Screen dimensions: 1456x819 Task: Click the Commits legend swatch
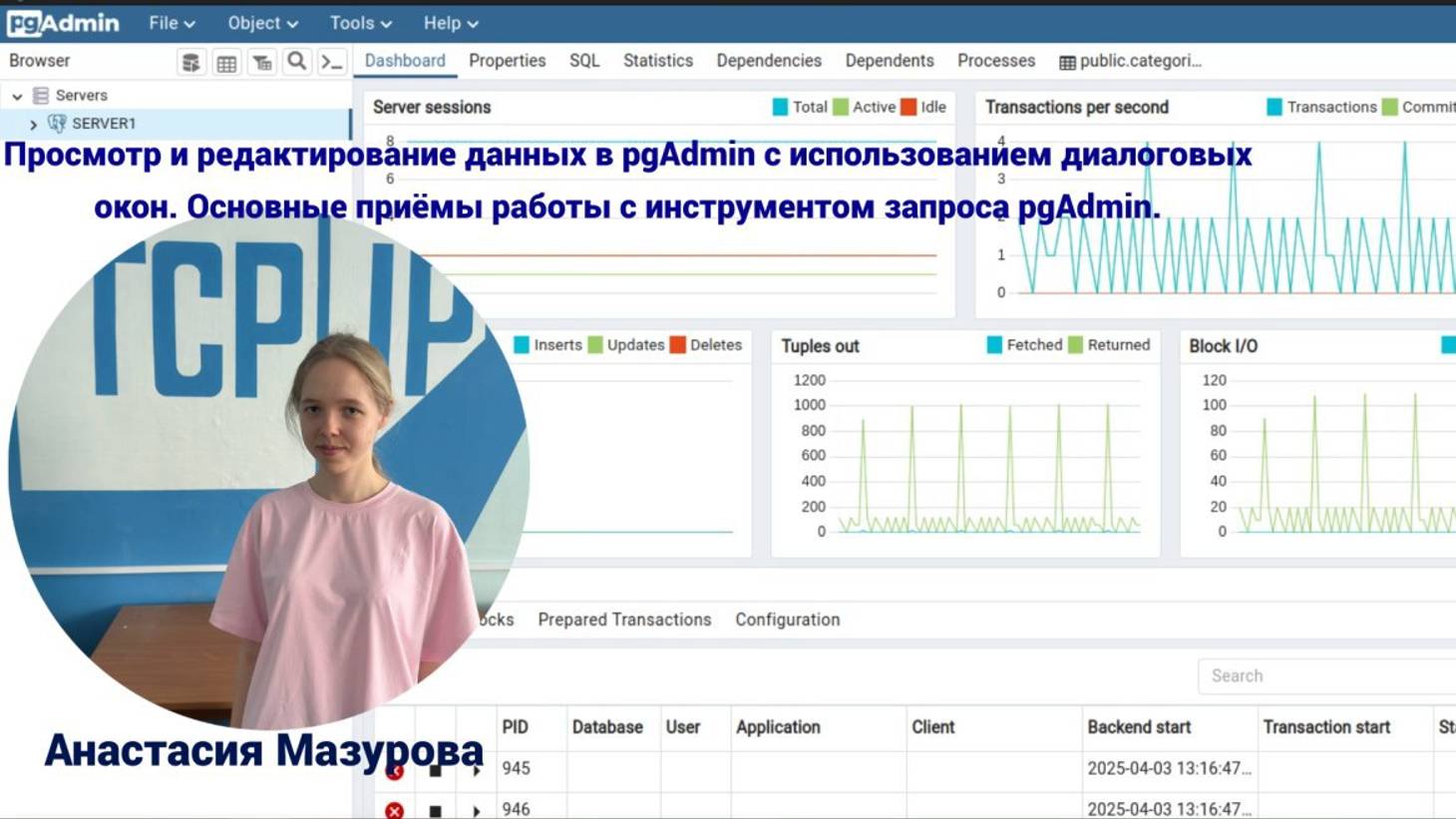point(1390,107)
